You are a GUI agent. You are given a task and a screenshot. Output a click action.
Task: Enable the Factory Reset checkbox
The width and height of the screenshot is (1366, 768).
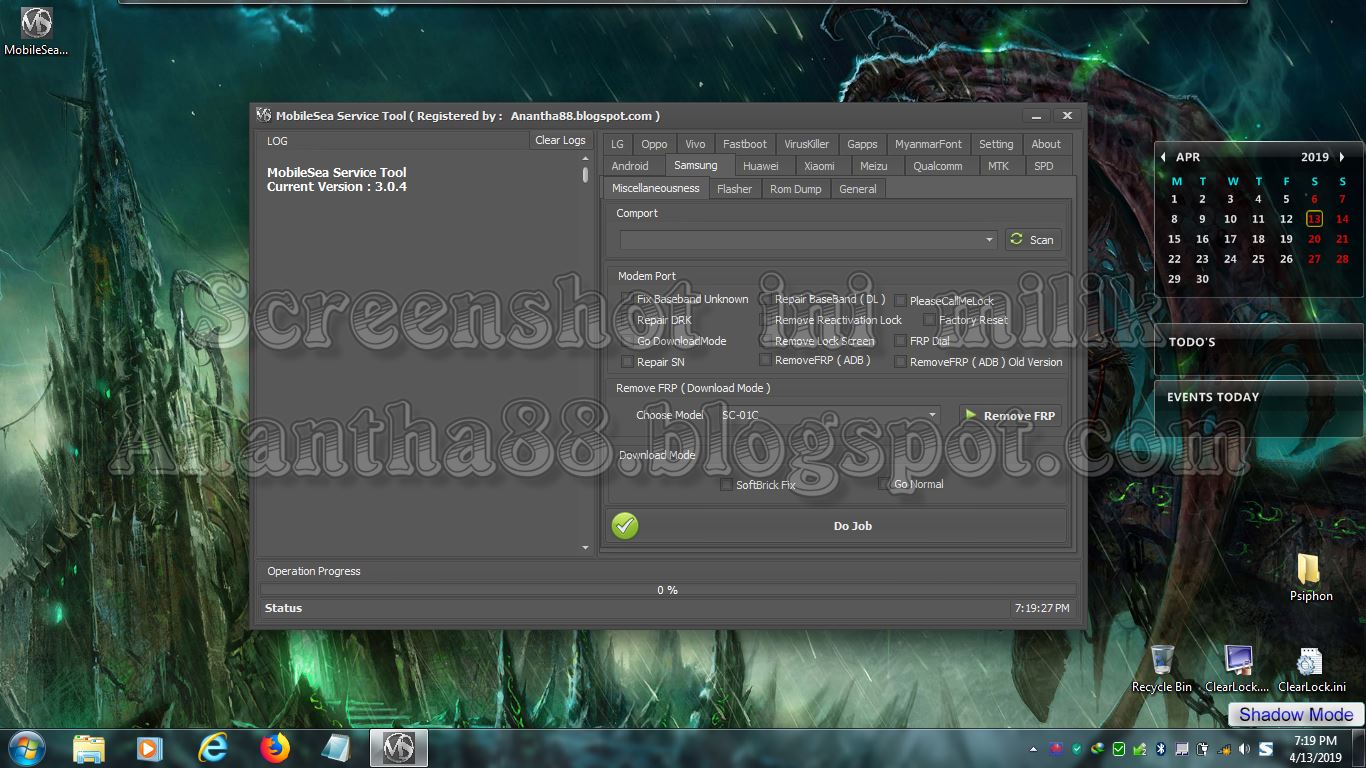[929, 320]
